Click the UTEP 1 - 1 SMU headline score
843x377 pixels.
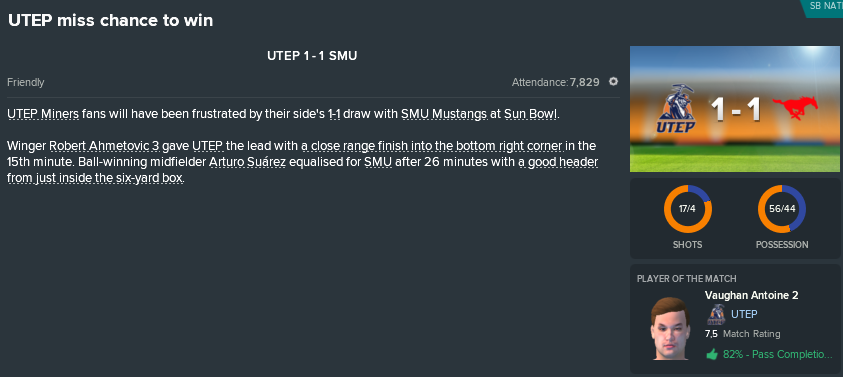312,55
